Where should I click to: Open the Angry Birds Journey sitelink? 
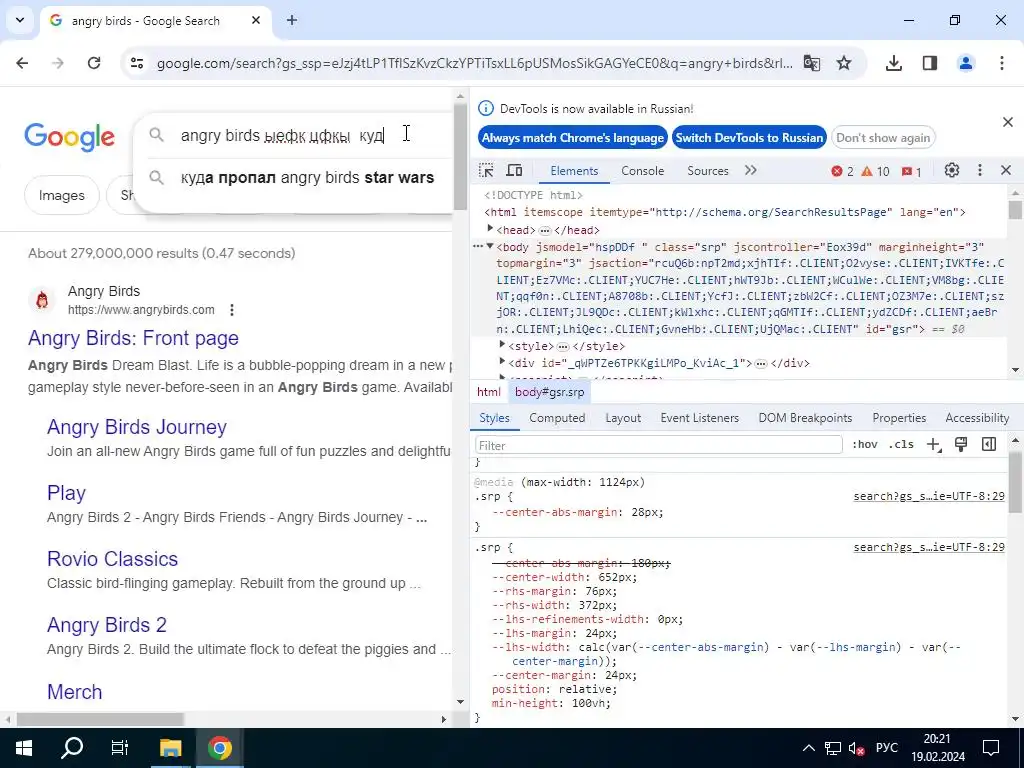136,427
